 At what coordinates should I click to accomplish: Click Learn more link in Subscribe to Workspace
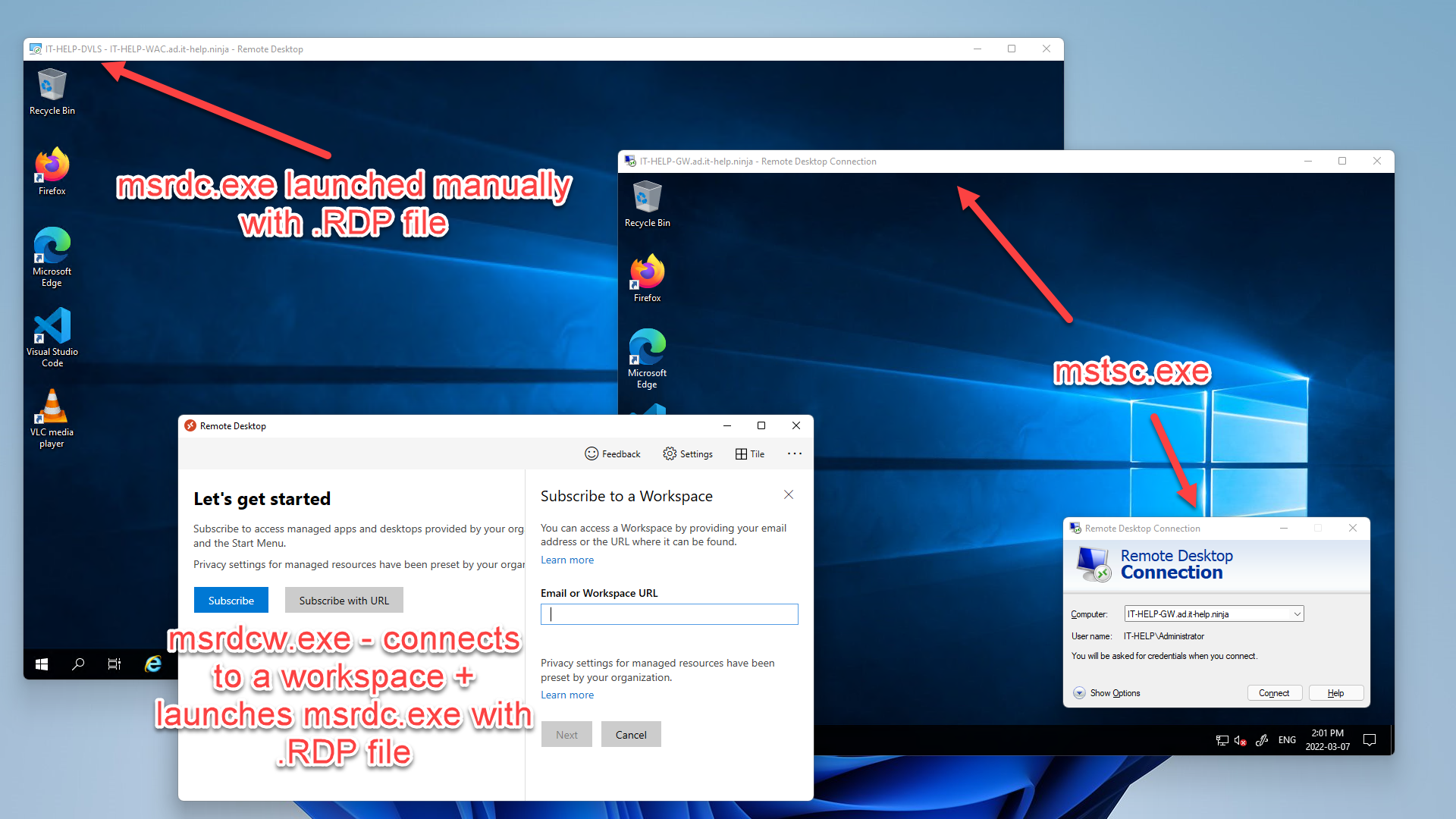[x=566, y=559]
